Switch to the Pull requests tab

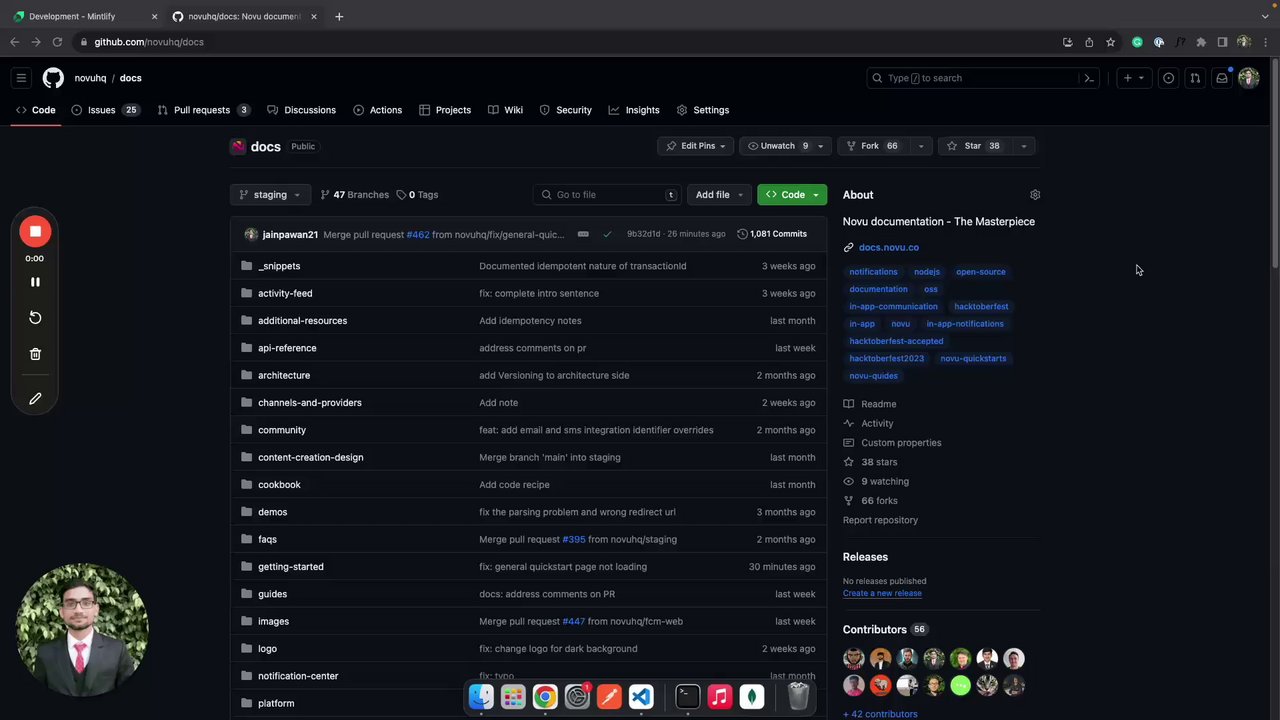(x=203, y=110)
